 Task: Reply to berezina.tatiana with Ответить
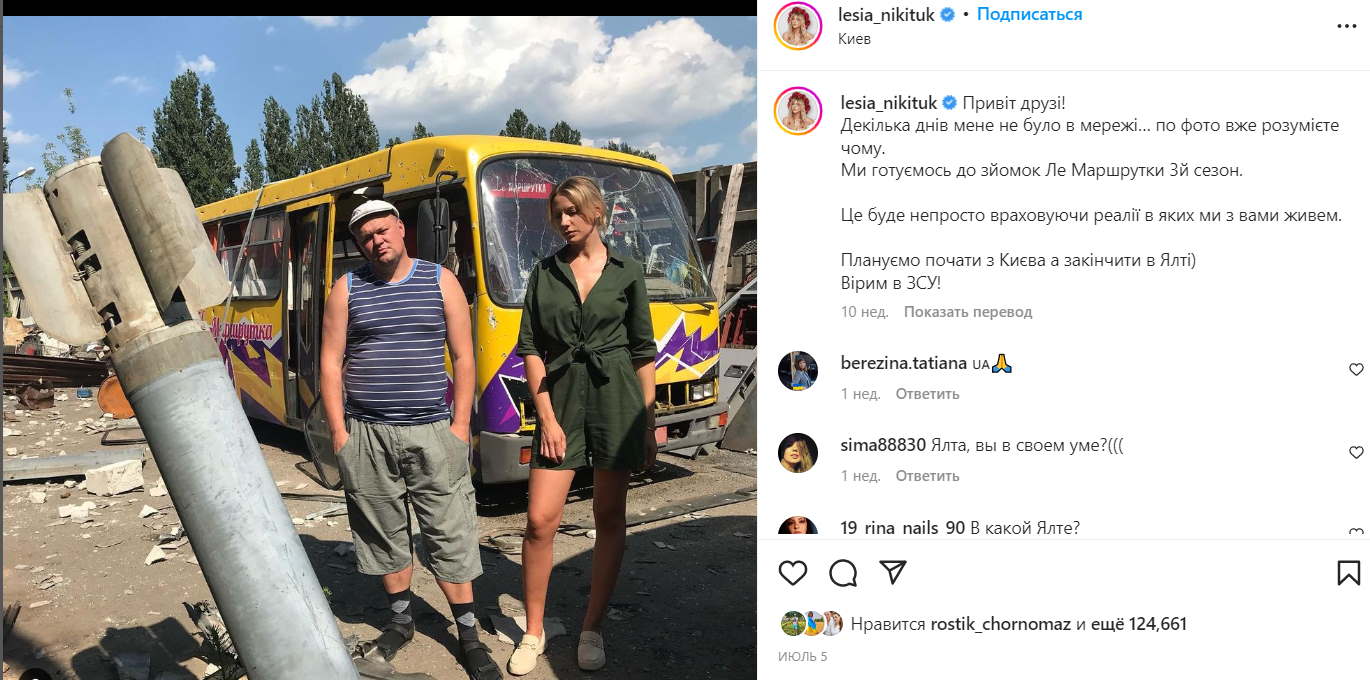[x=927, y=394]
